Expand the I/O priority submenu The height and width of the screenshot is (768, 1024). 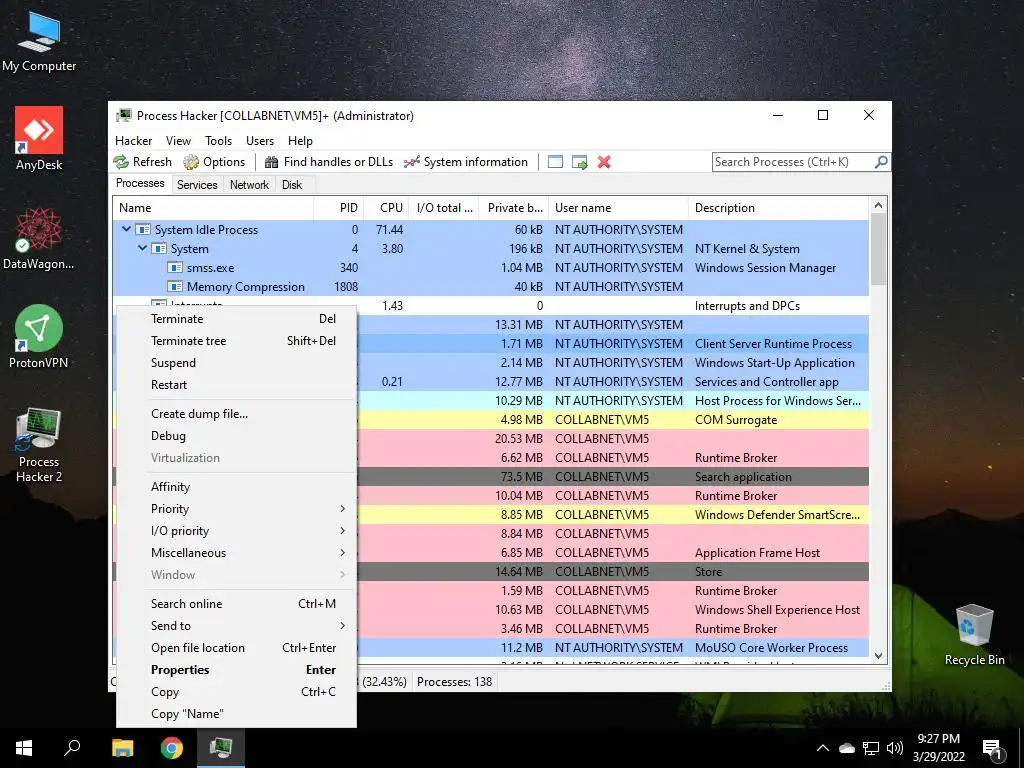click(x=236, y=531)
